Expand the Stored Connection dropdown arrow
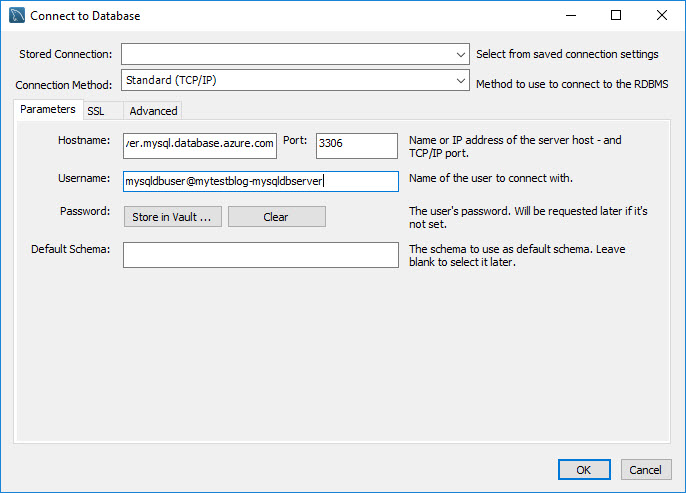686x493 pixels. (460, 54)
